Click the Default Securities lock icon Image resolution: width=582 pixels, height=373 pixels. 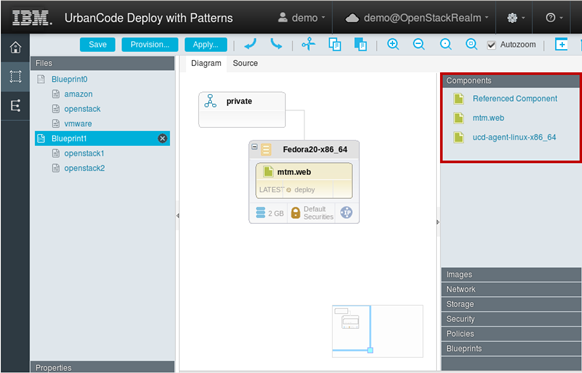295,213
